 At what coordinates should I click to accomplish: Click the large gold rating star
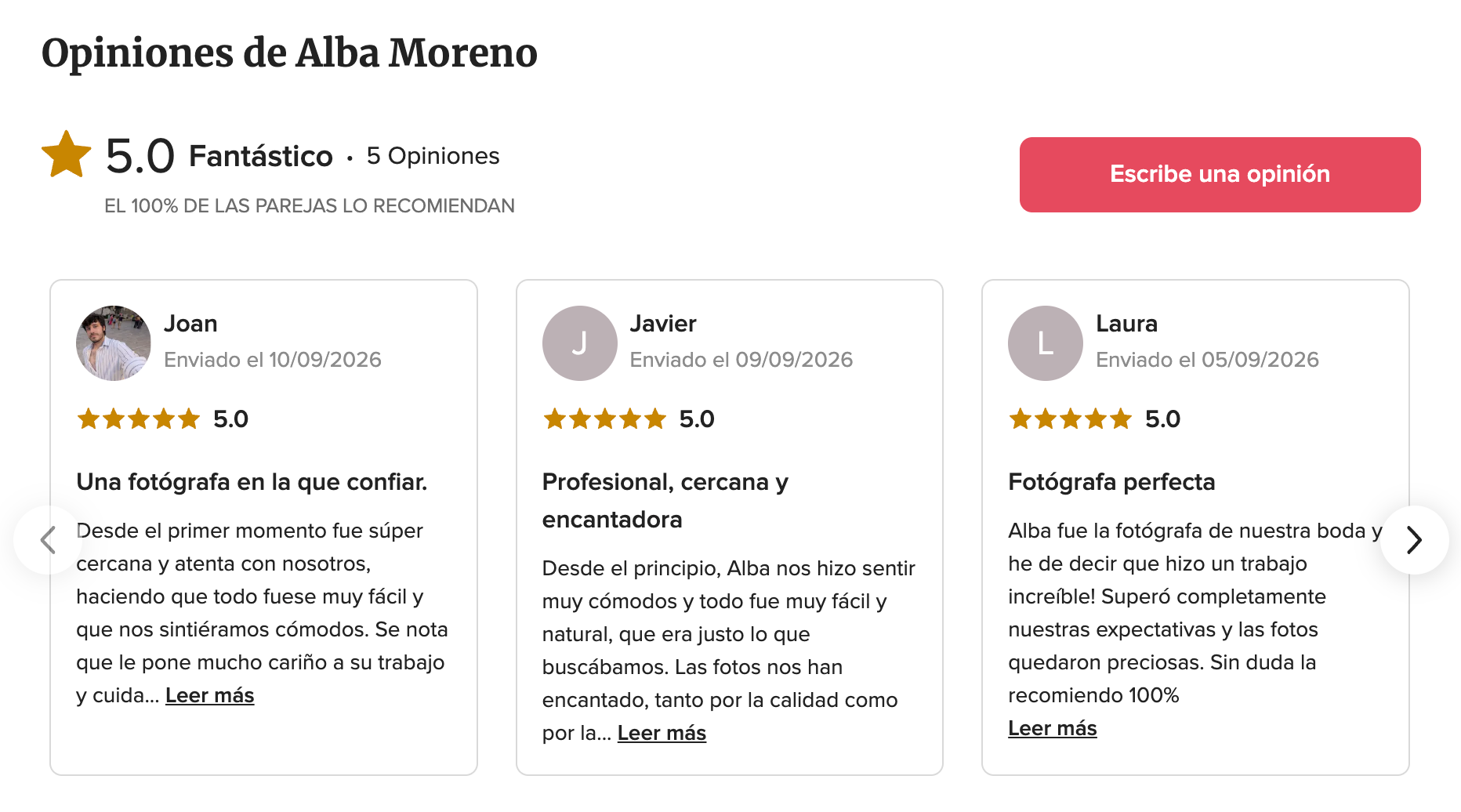click(x=67, y=154)
